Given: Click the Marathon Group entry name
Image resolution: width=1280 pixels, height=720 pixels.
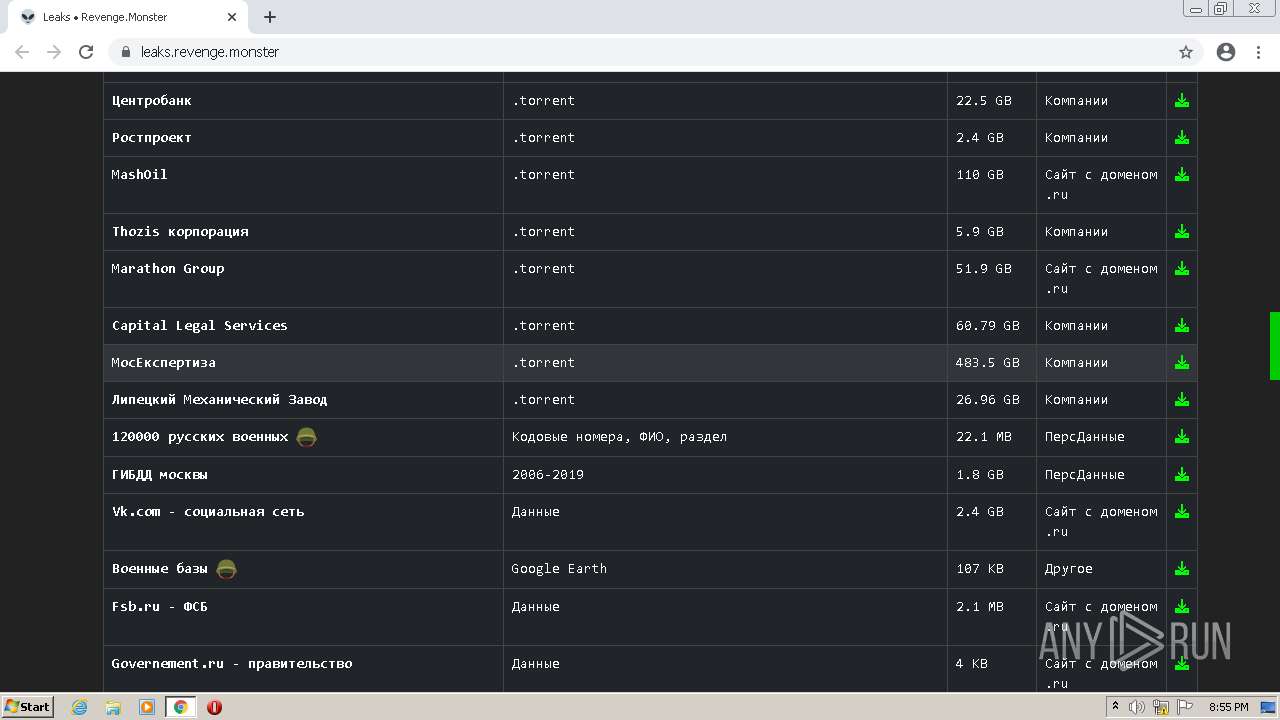Looking at the screenshot, I should point(168,269).
